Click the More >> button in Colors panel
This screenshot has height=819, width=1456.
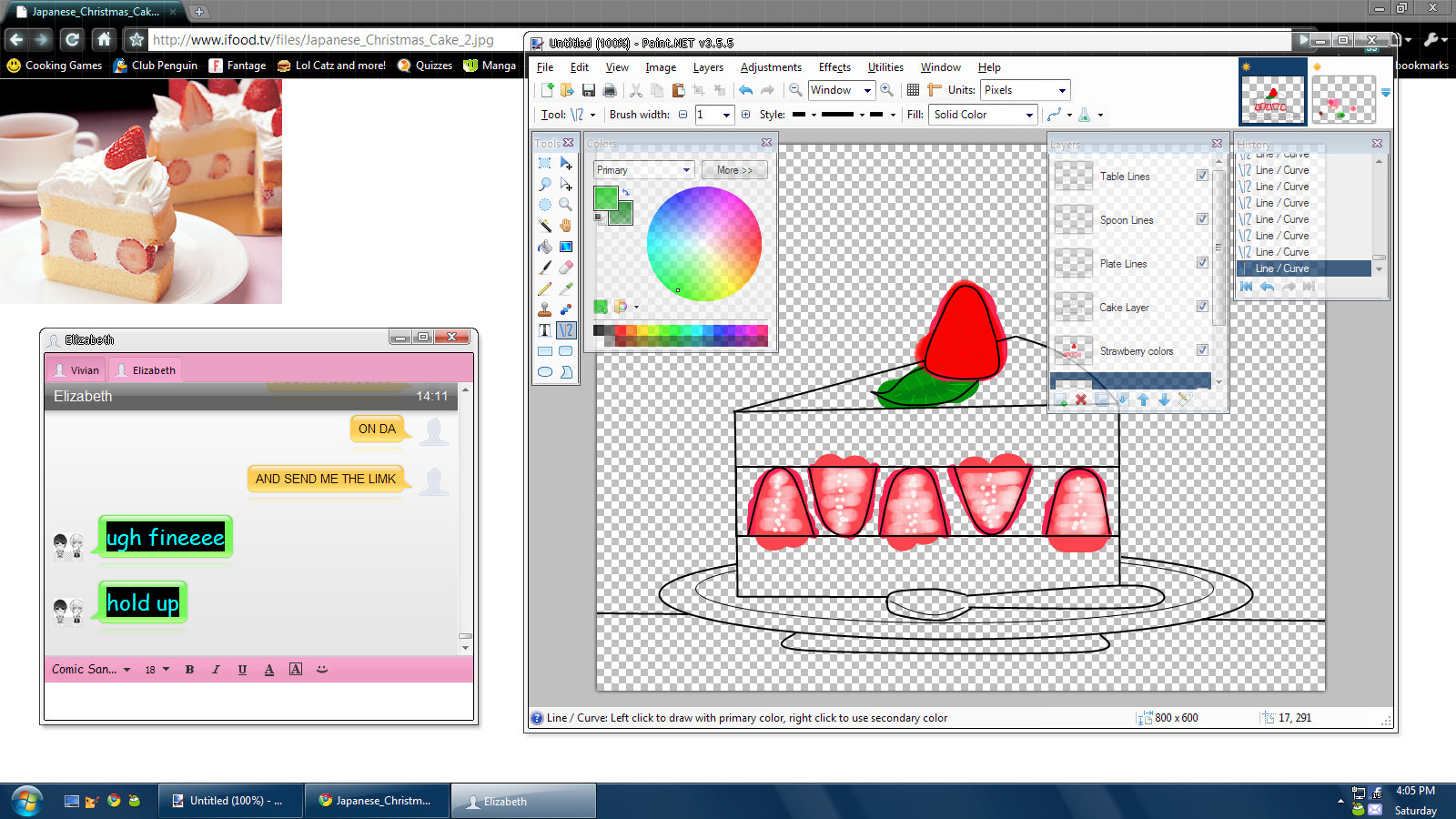(x=734, y=170)
